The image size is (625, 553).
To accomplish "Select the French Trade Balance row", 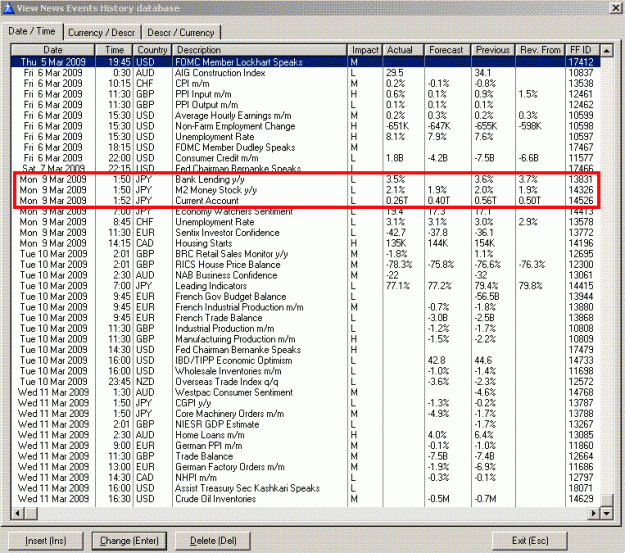I will tap(306, 318).
